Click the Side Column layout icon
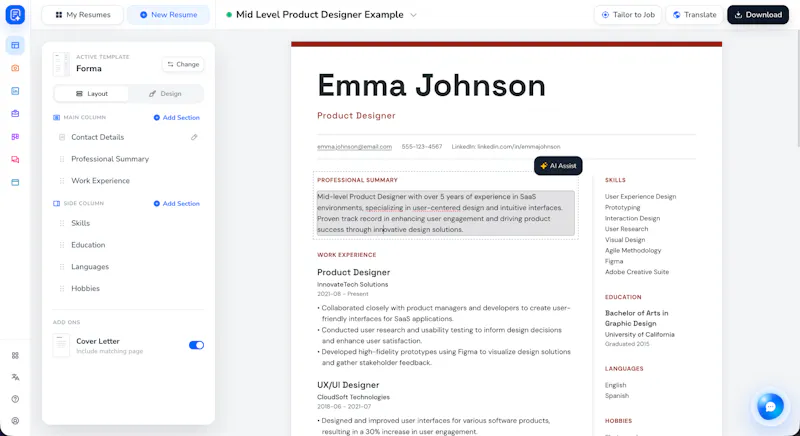Viewport: 800px width, 436px height. click(57, 203)
